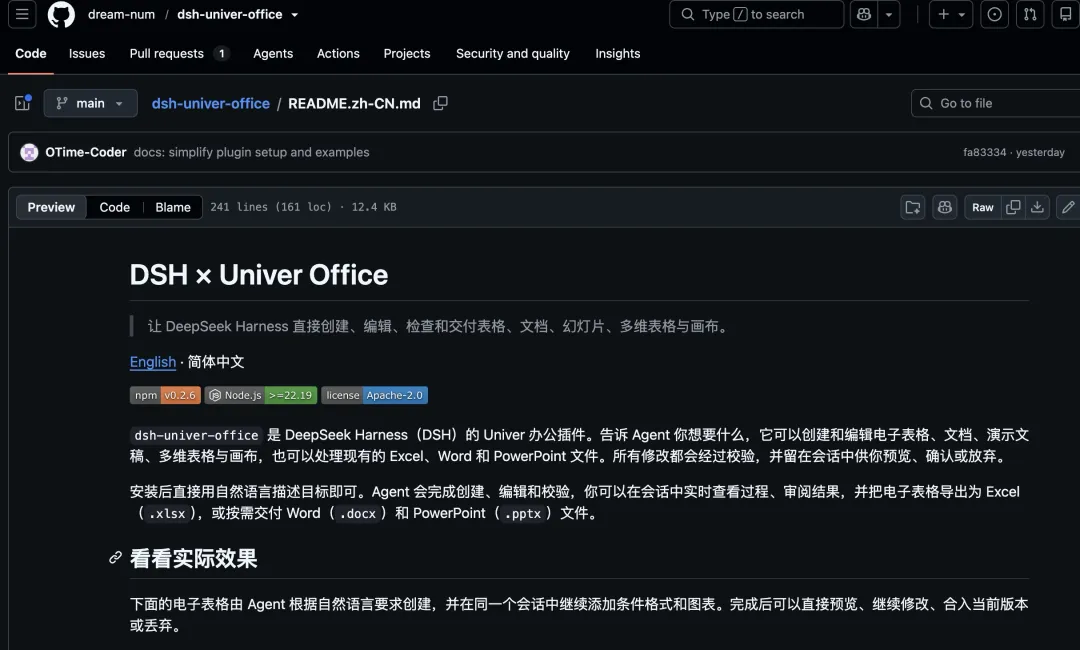This screenshot has width=1080, height=650.
Task: Edit this file with pencil icon
Action: pyautogui.click(x=1068, y=207)
